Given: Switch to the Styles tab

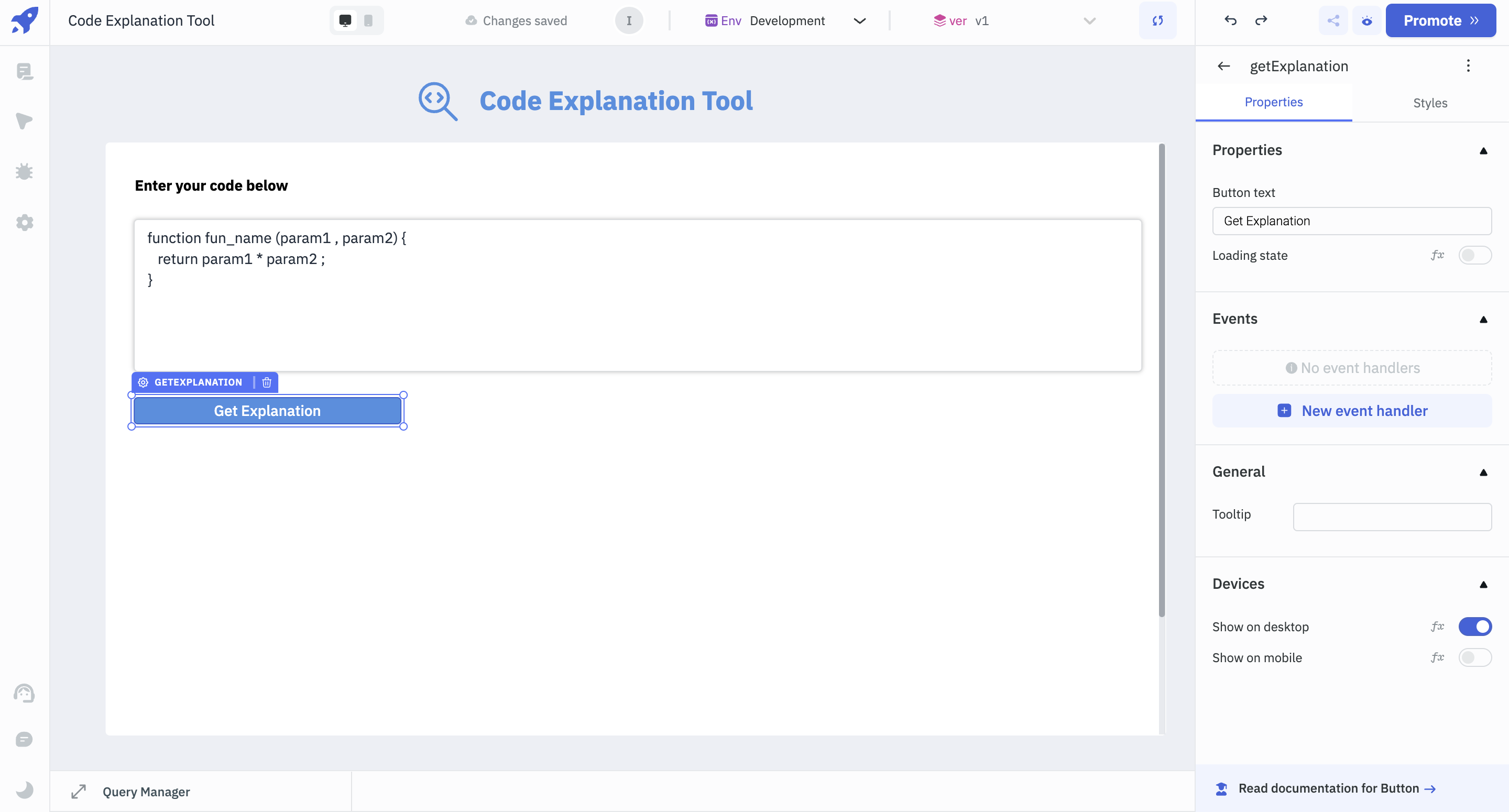Looking at the screenshot, I should pyautogui.click(x=1430, y=103).
